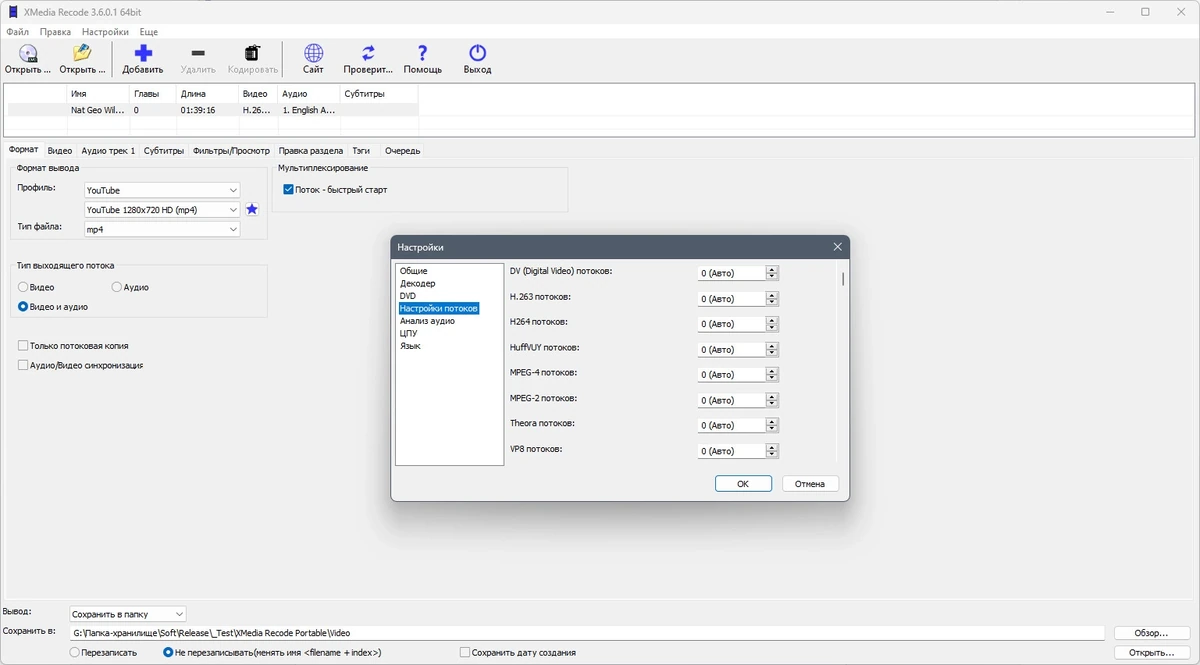
Task: Switch to the Фильтры/Просмотр tab
Action: (231, 151)
